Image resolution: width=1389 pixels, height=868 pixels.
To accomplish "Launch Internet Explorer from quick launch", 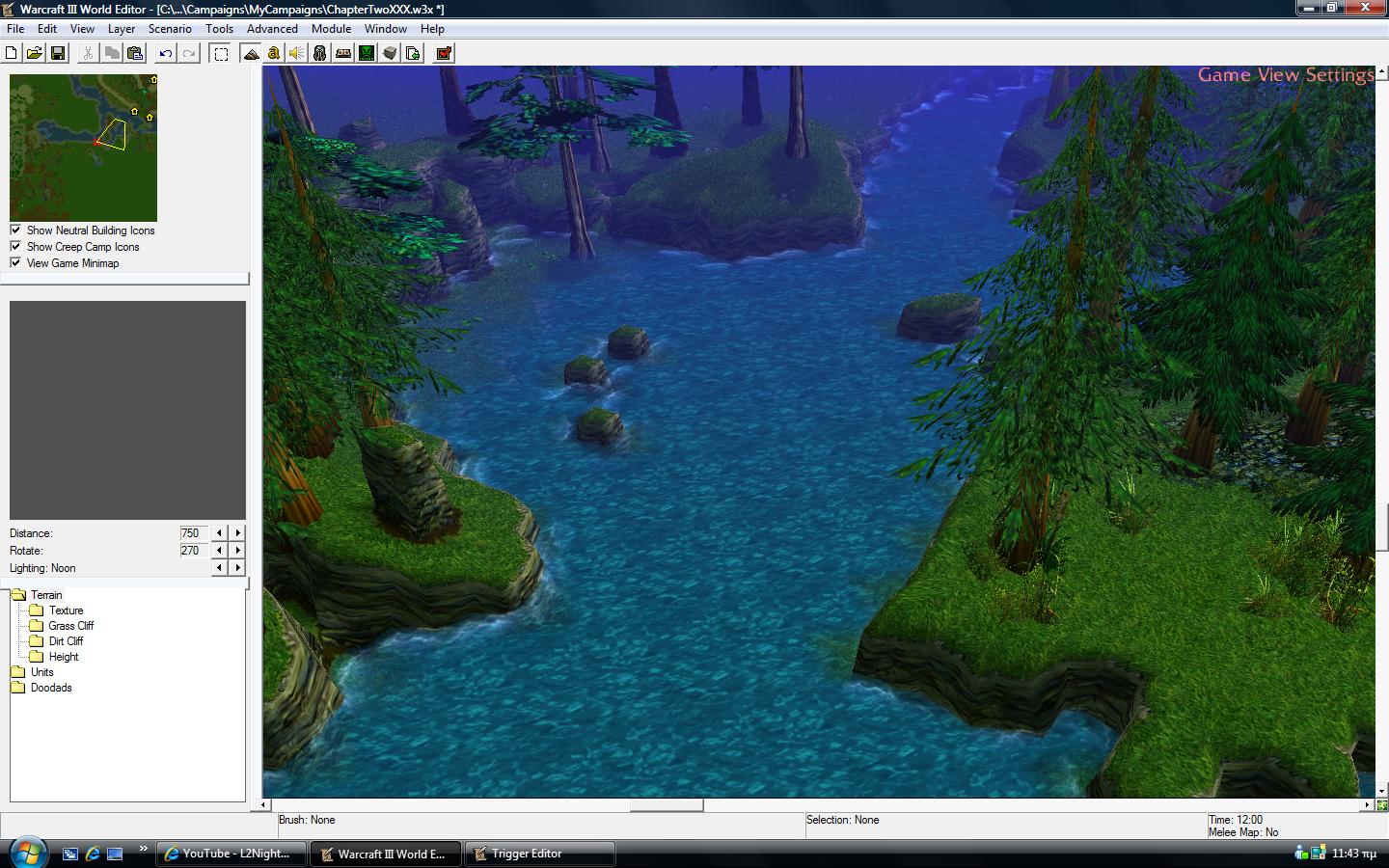I will 93,854.
